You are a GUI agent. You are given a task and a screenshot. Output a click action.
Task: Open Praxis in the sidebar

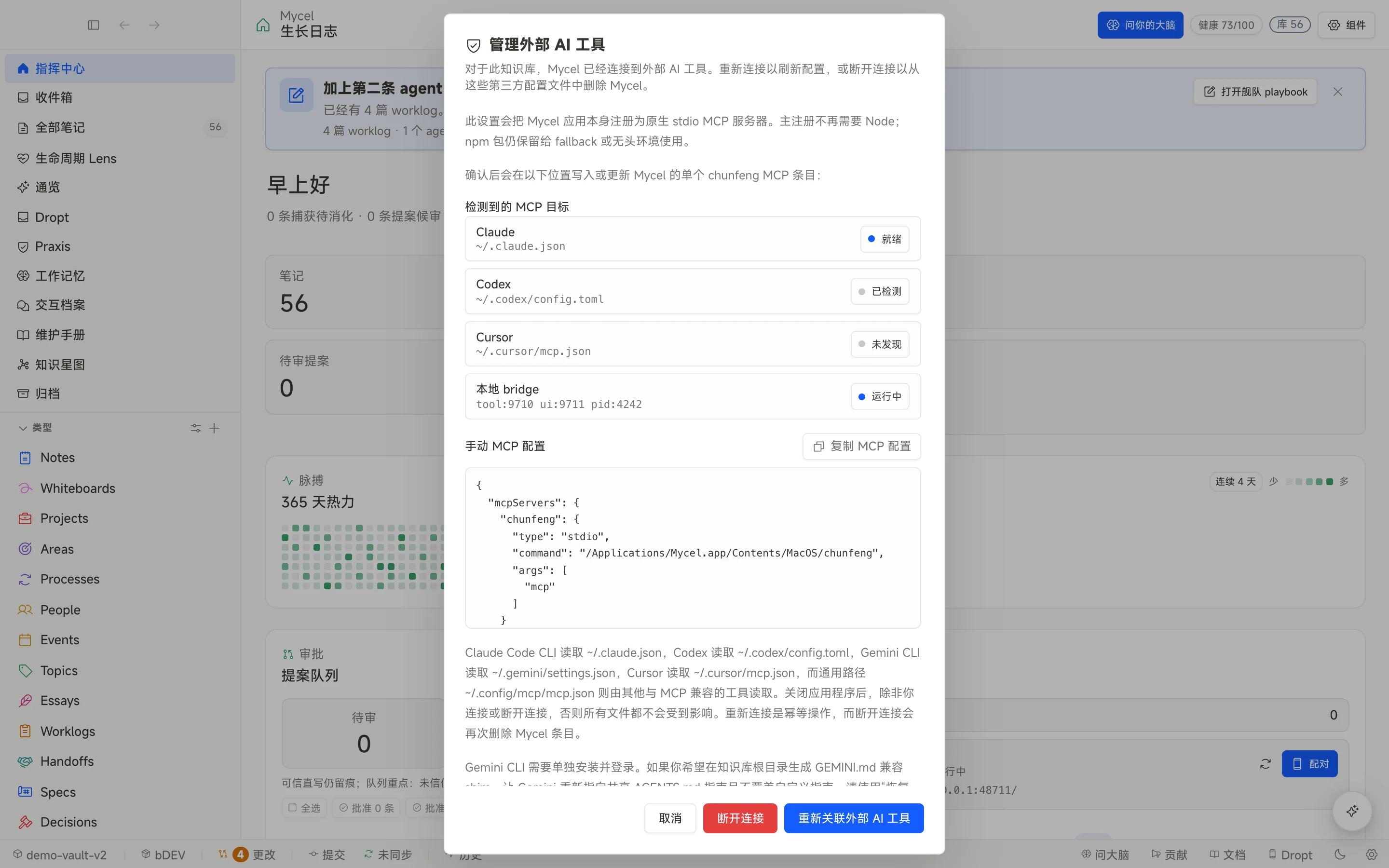point(120,246)
